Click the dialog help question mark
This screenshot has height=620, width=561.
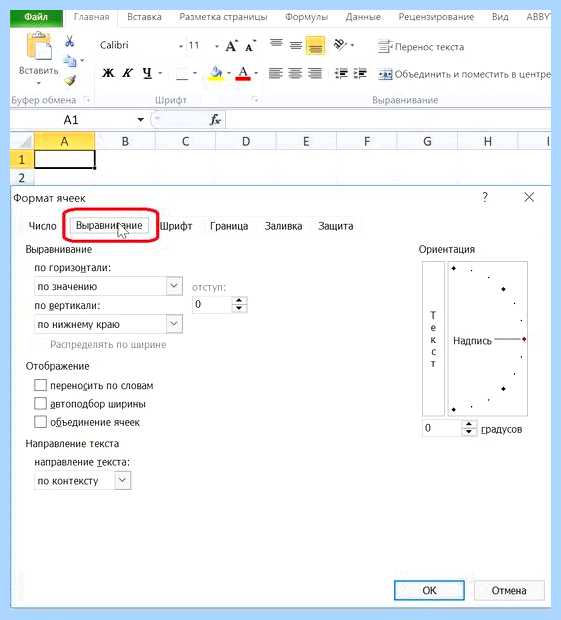tap(485, 197)
